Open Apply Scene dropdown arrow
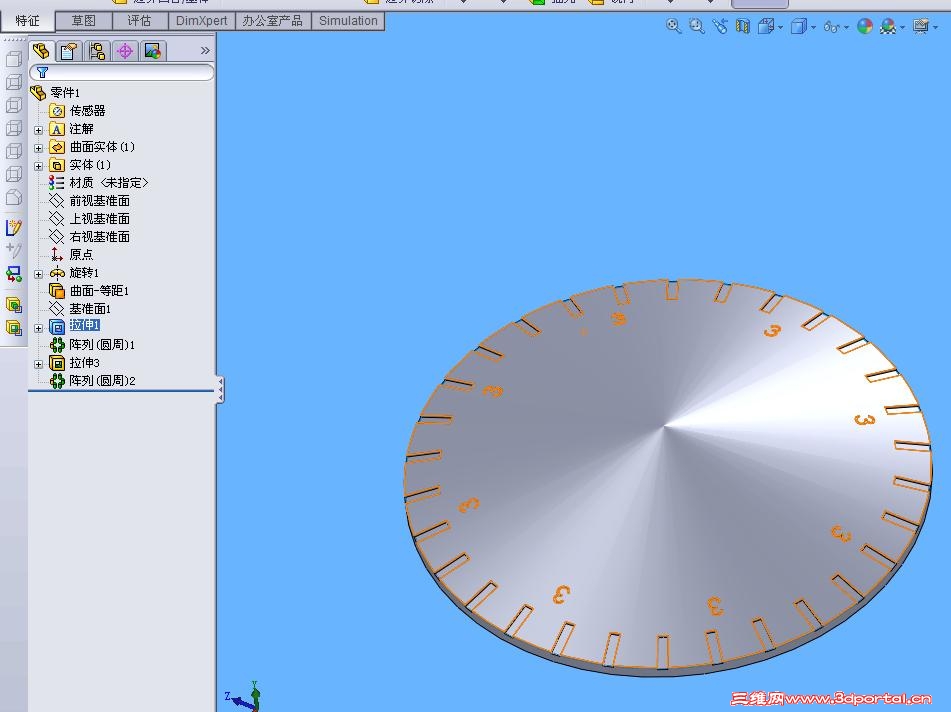The height and width of the screenshot is (712, 951). pos(902,27)
